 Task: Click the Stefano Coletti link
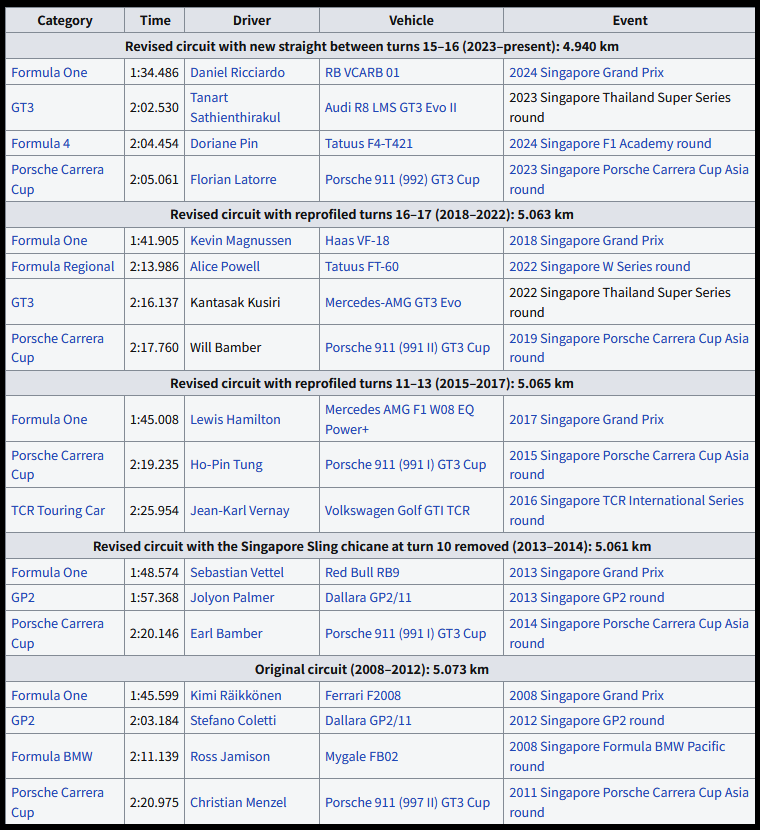(x=233, y=720)
